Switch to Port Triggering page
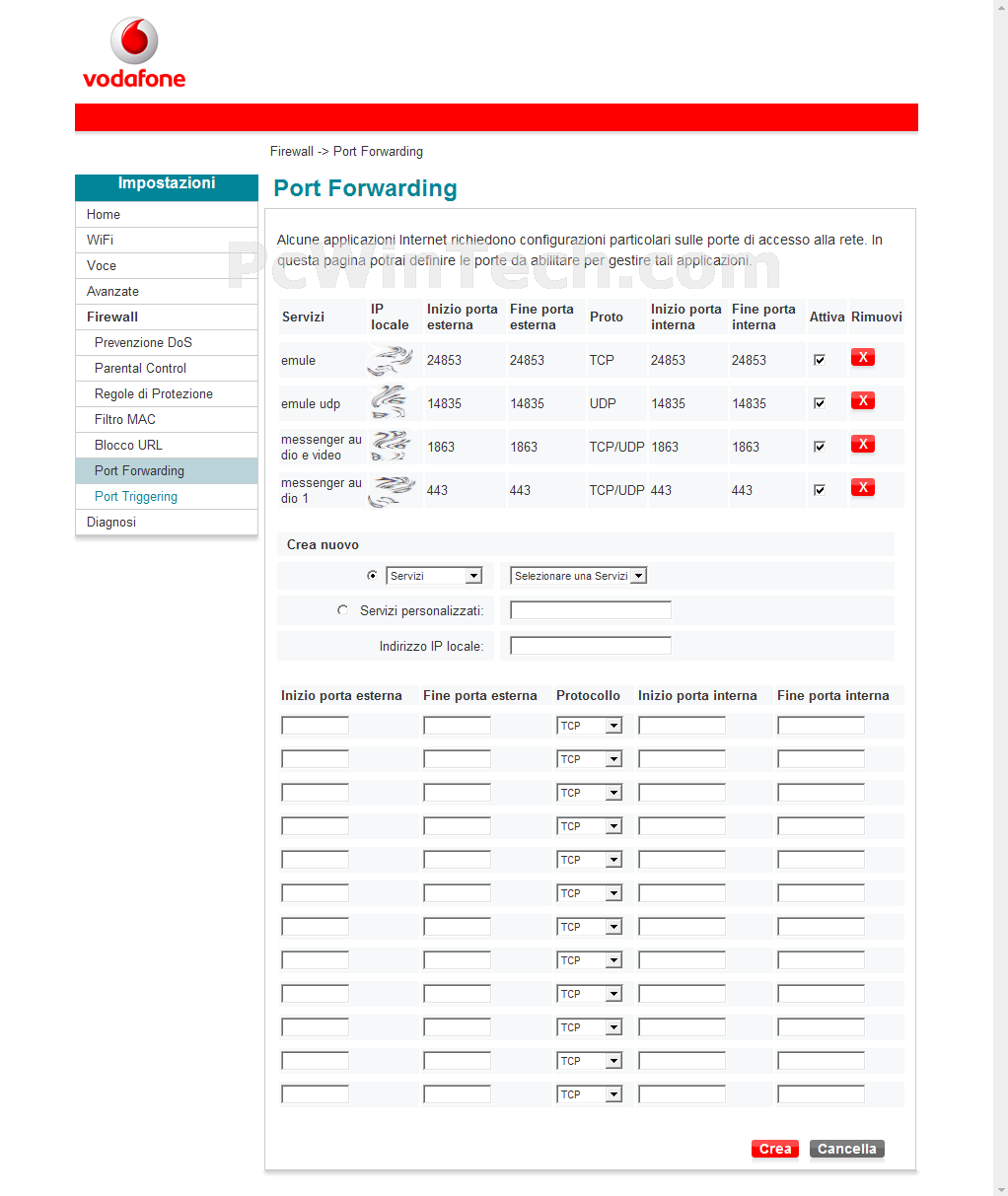Screen dimensions: 1008x1196 pyautogui.click(x=167, y=496)
